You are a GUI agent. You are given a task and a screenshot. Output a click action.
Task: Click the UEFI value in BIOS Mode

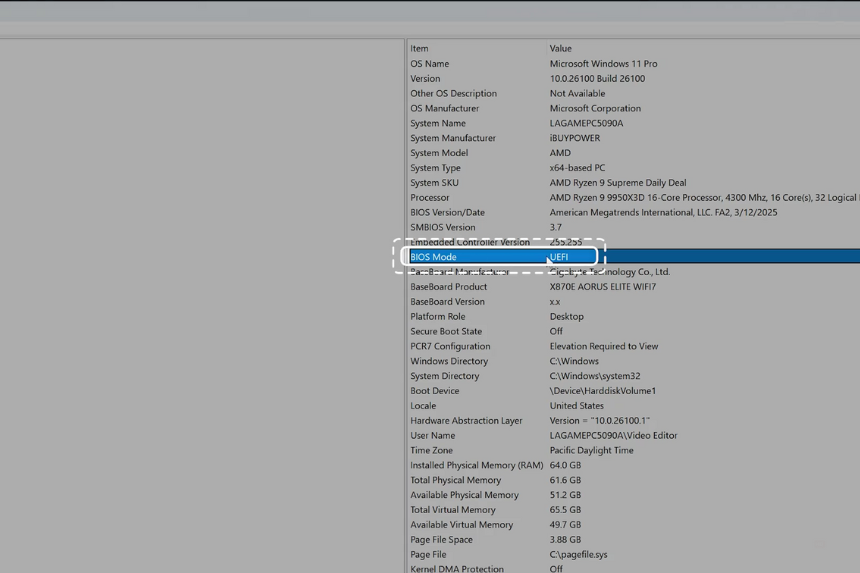pyautogui.click(x=559, y=257)
